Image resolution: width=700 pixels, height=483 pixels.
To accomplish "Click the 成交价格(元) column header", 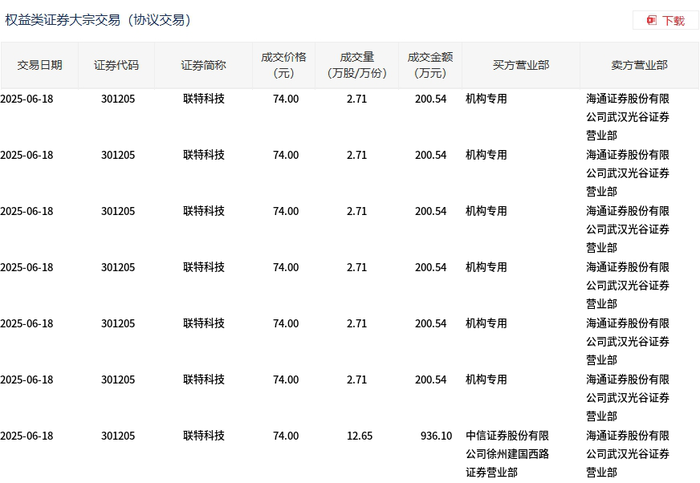I will [x=284, y=65].
